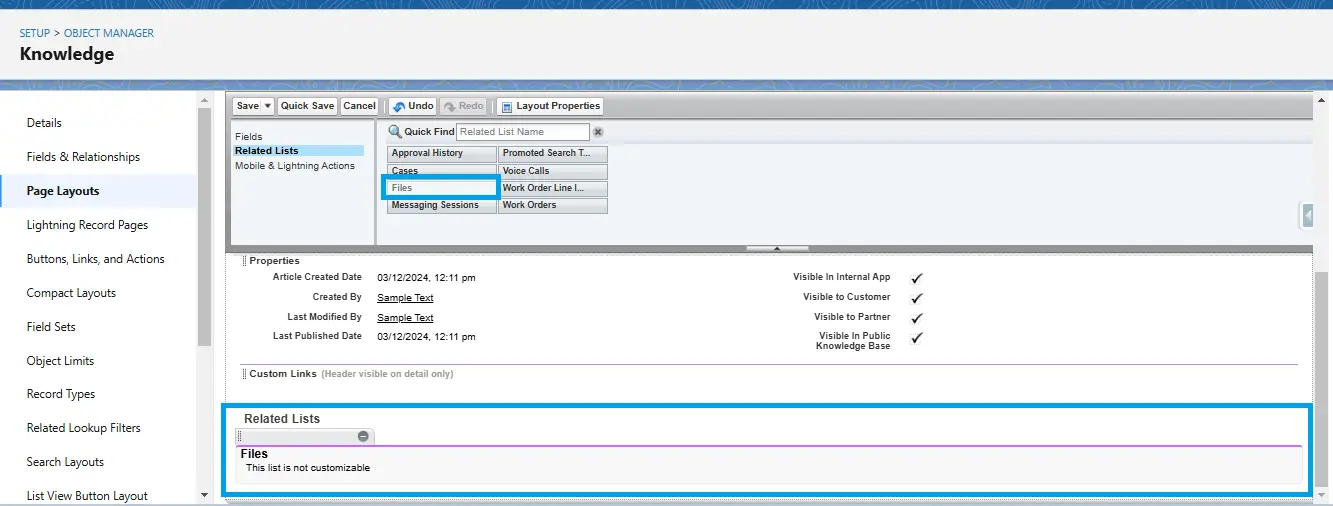Collapse the palette using the bottom handle
Viewport: 1333px width, 506px height.
point(777,248)
